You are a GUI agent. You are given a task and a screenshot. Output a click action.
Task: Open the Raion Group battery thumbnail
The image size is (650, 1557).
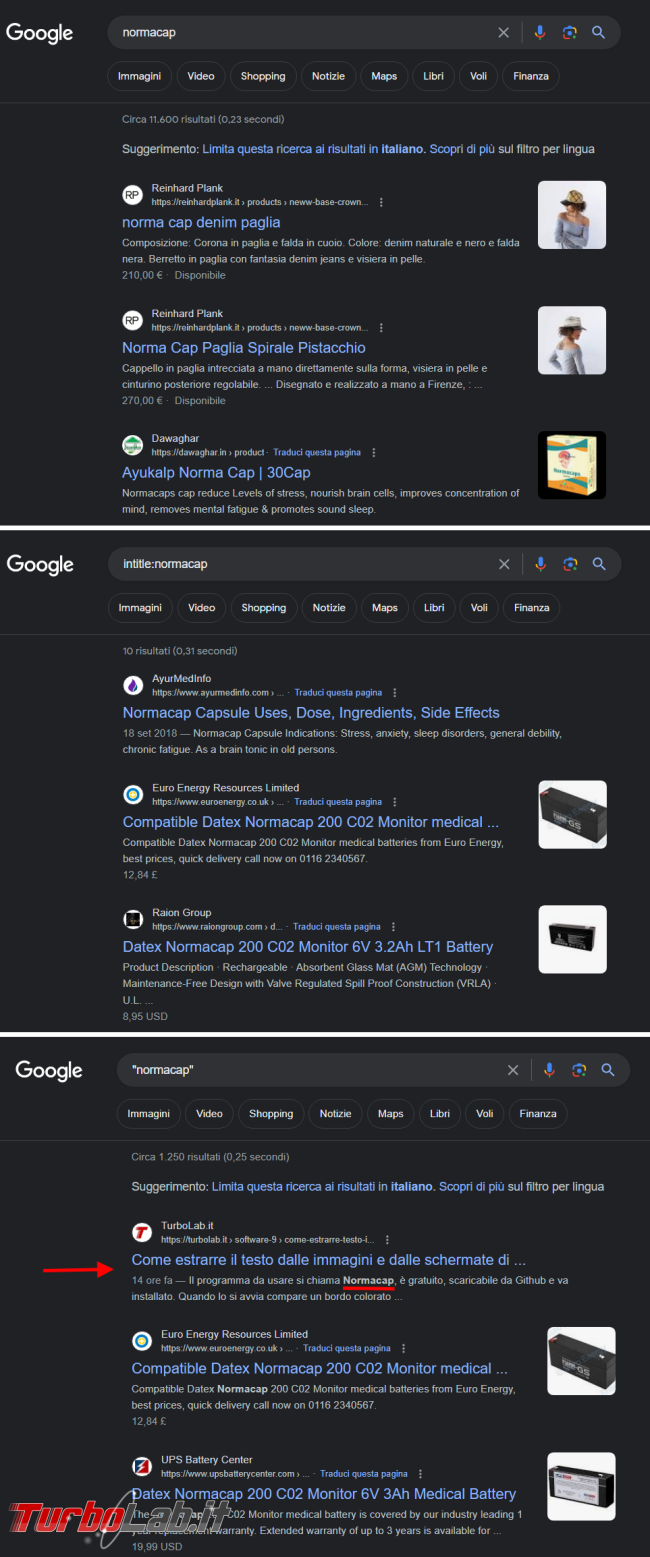pyautogui.click(x=572, y=939)
